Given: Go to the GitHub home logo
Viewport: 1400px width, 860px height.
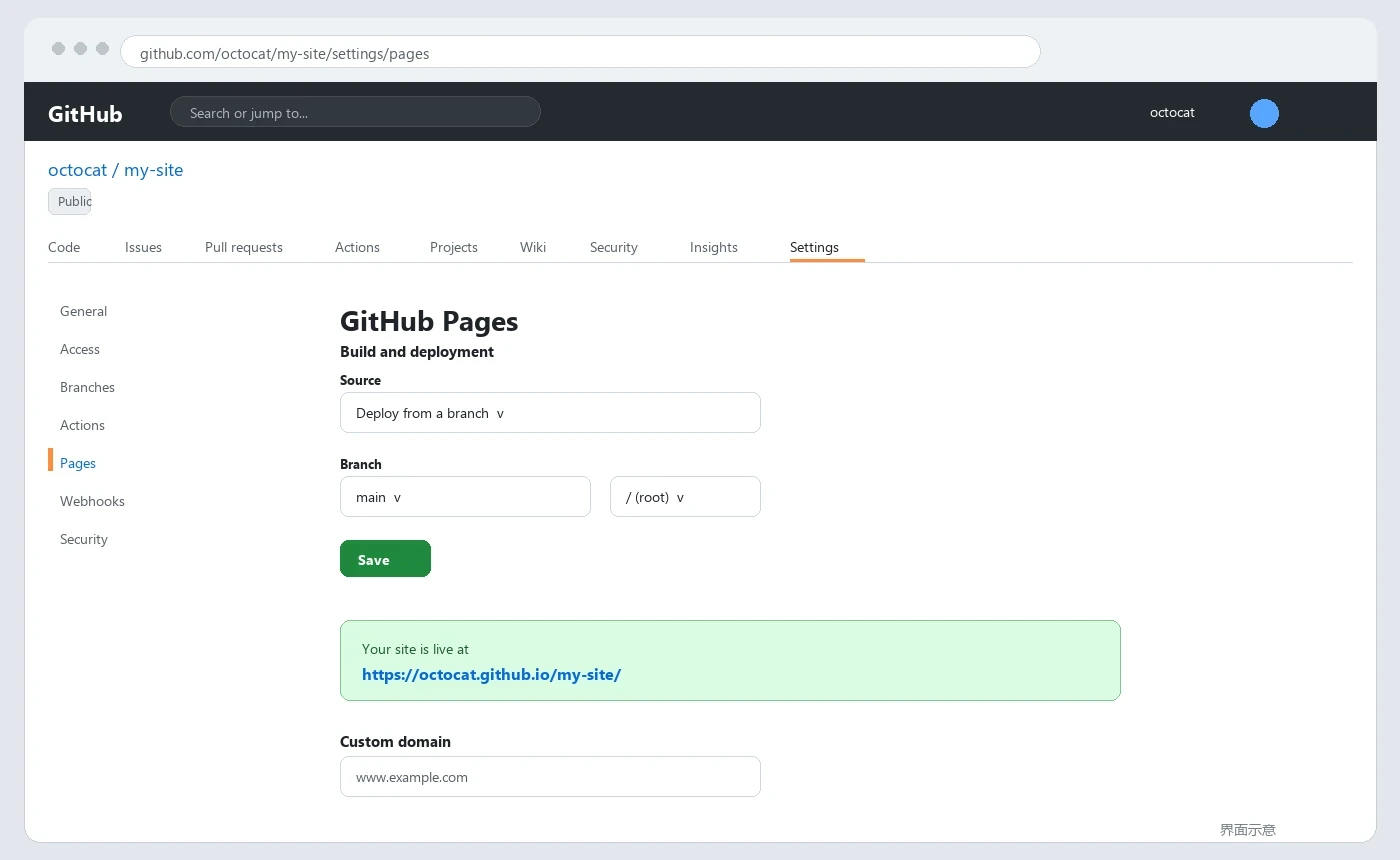Looking at the screenshot, I should point(85,113).
